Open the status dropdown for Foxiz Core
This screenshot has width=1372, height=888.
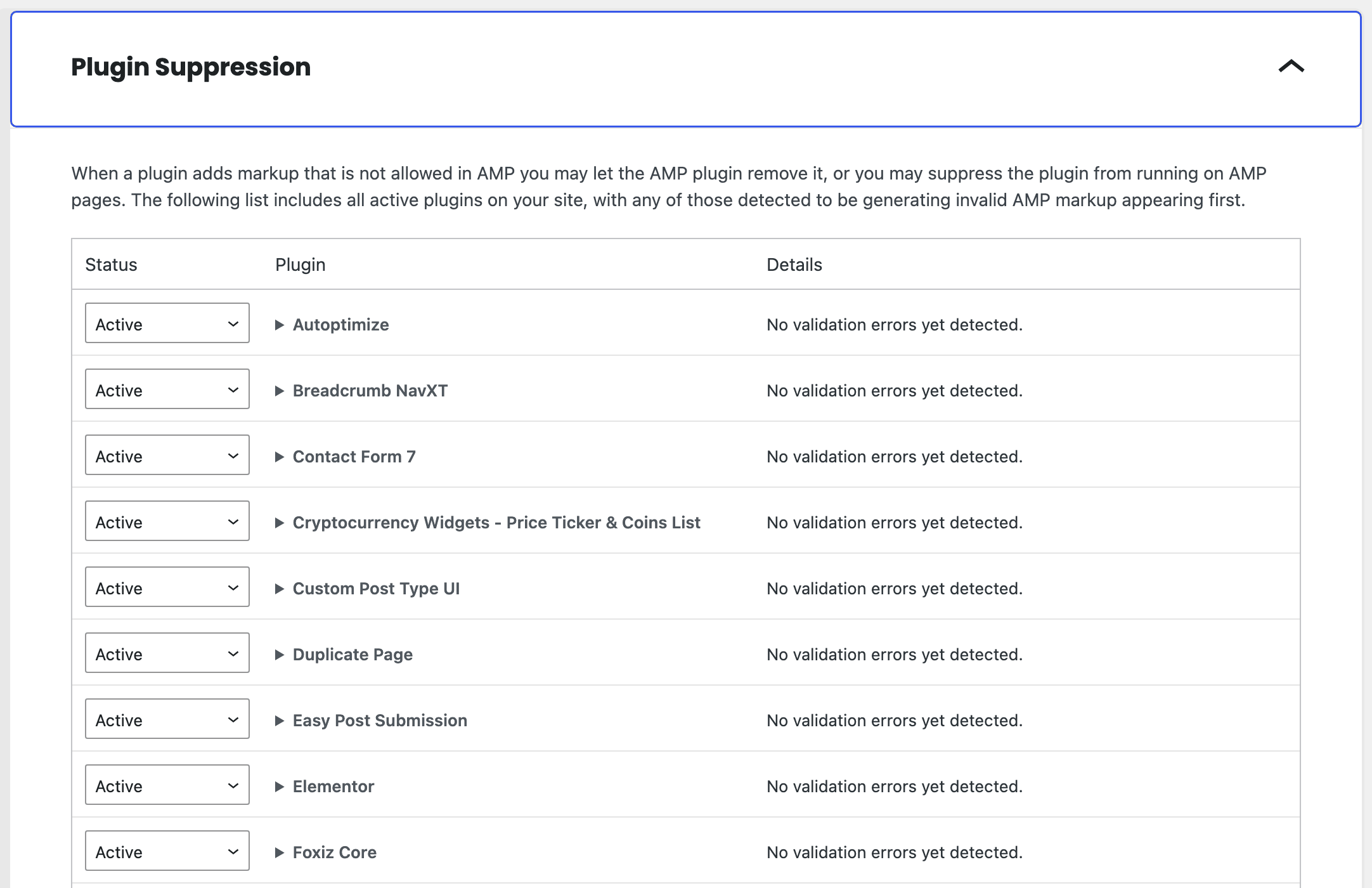coord(167,851)
